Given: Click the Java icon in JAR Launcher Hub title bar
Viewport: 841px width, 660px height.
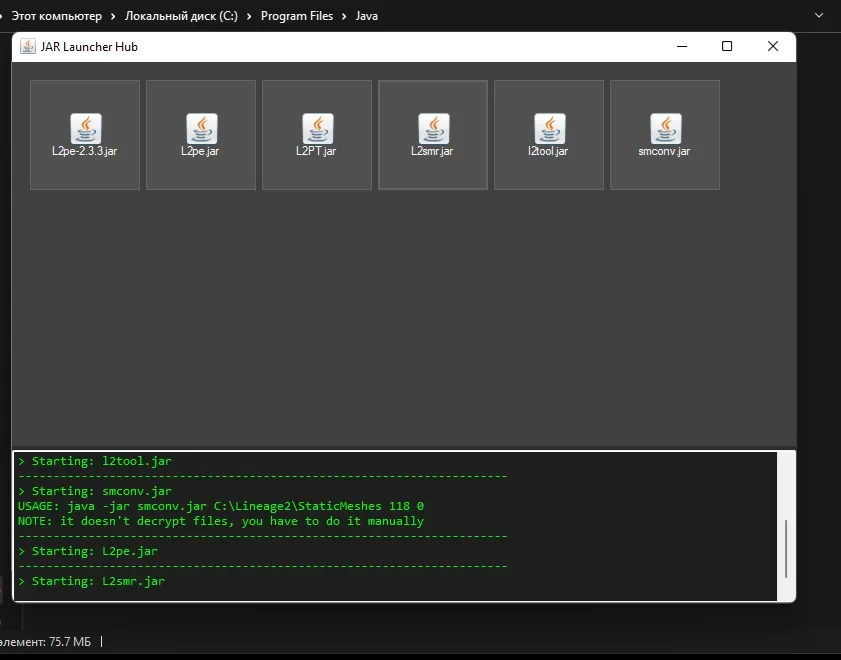Looking at the screenshot, I should point(27,47).
